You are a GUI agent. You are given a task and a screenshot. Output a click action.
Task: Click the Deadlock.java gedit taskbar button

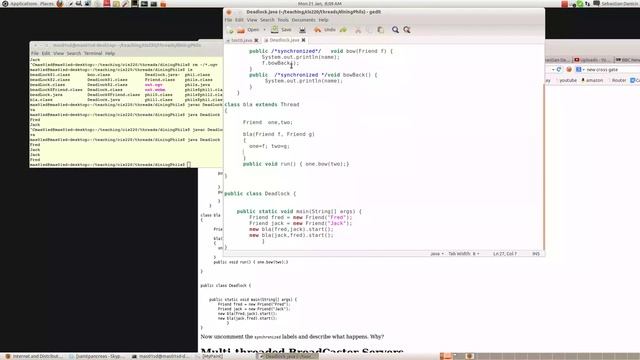(x=288, y=356)
